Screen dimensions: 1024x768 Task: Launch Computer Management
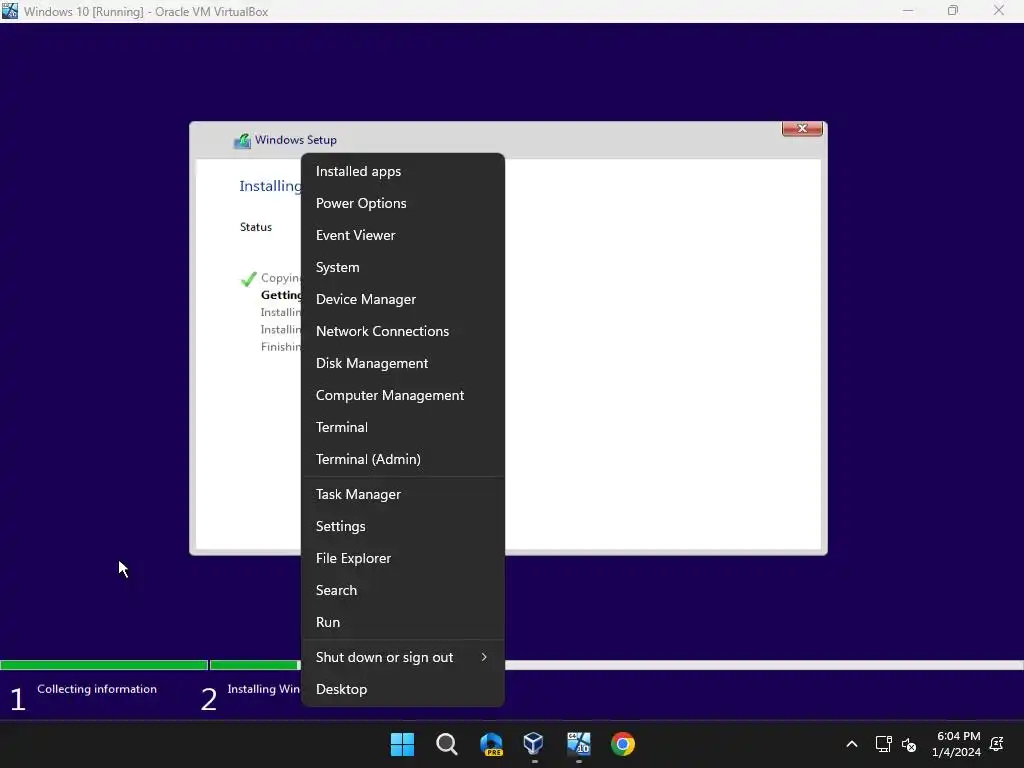click(403, 396)
